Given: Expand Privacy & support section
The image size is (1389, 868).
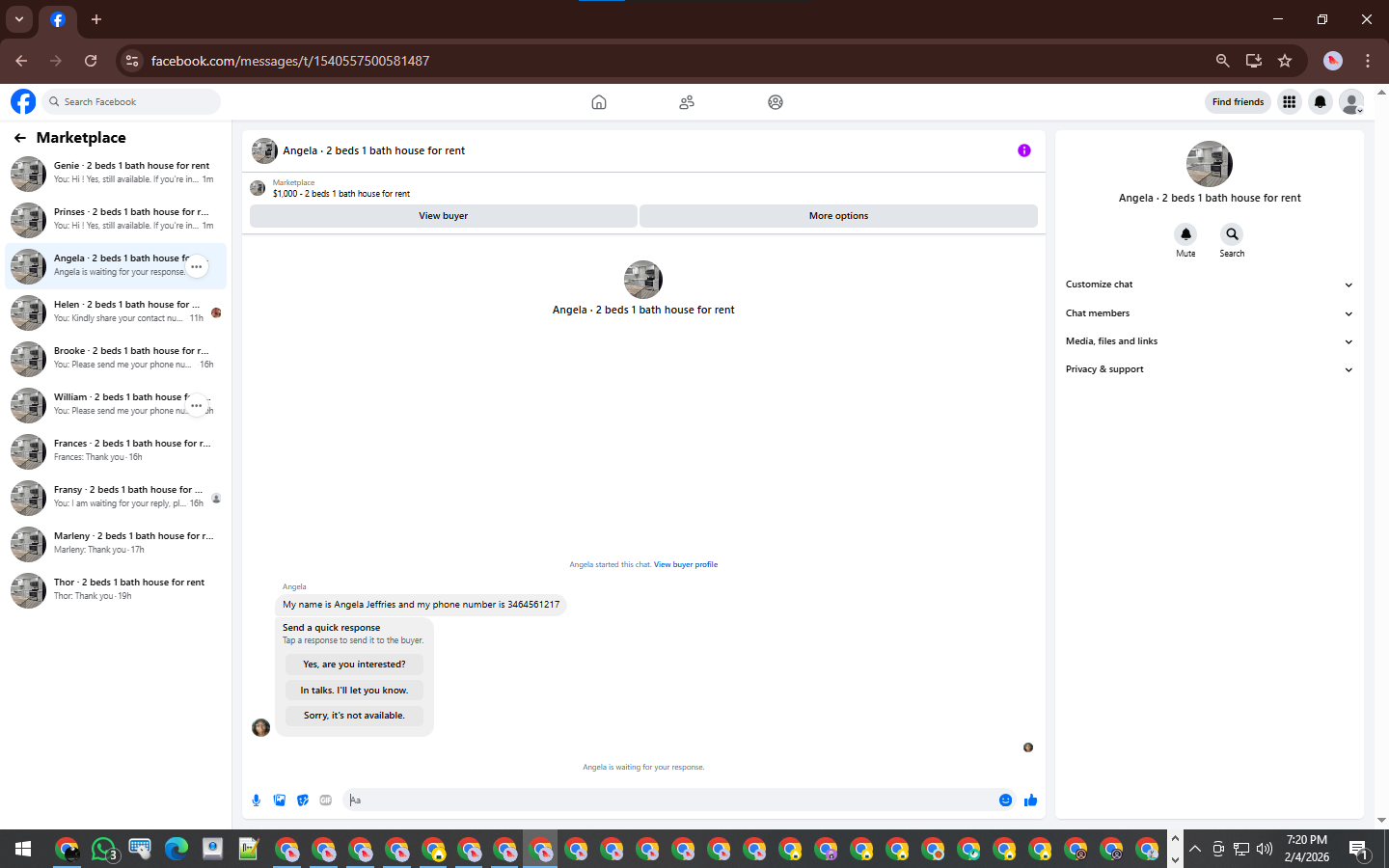Looking at the screenshot, I should 1209,369.
